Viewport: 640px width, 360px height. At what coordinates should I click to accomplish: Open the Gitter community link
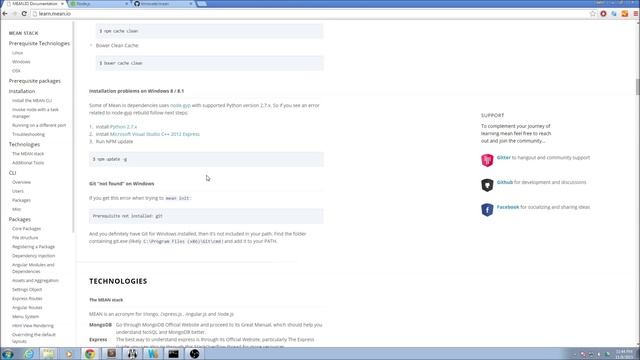[504, 158]
